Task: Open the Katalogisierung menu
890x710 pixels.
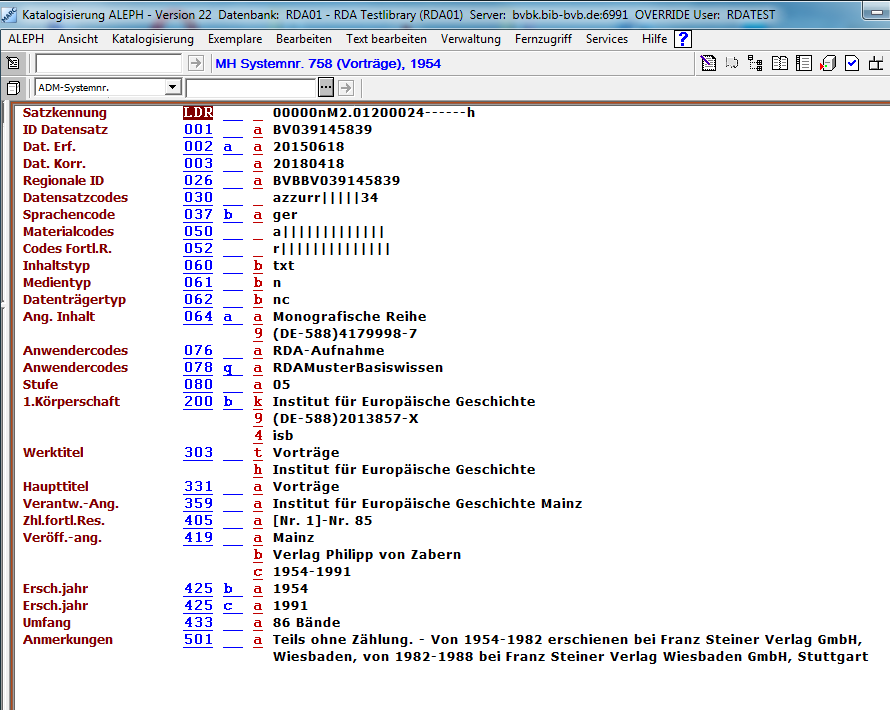Action: coord(153,39)
